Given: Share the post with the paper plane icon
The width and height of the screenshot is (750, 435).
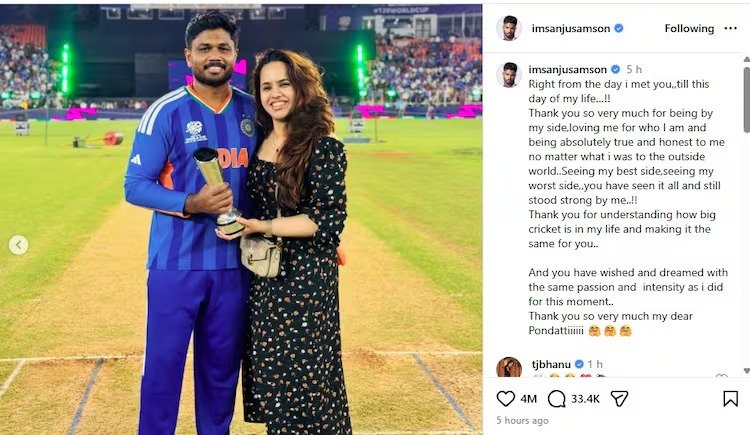Looking at the screenshot, I should (619, 398).
